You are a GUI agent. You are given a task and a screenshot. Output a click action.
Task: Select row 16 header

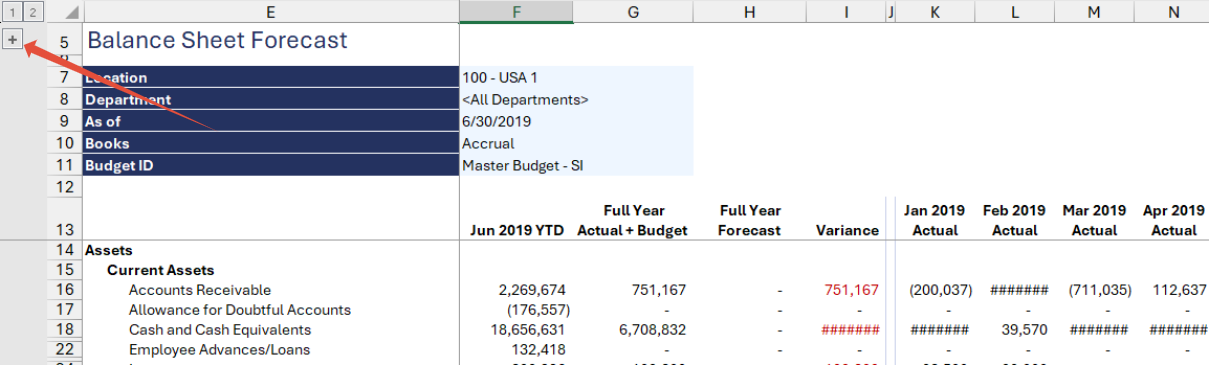[x=65, y=290]
